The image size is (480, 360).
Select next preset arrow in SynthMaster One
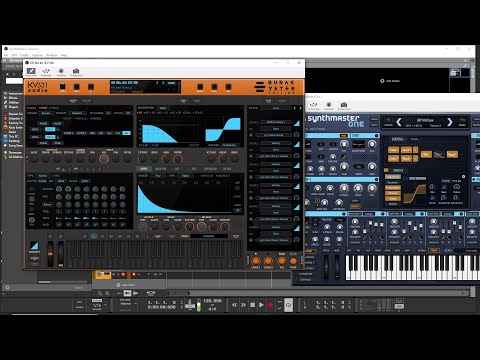click(x=450, y=122)
